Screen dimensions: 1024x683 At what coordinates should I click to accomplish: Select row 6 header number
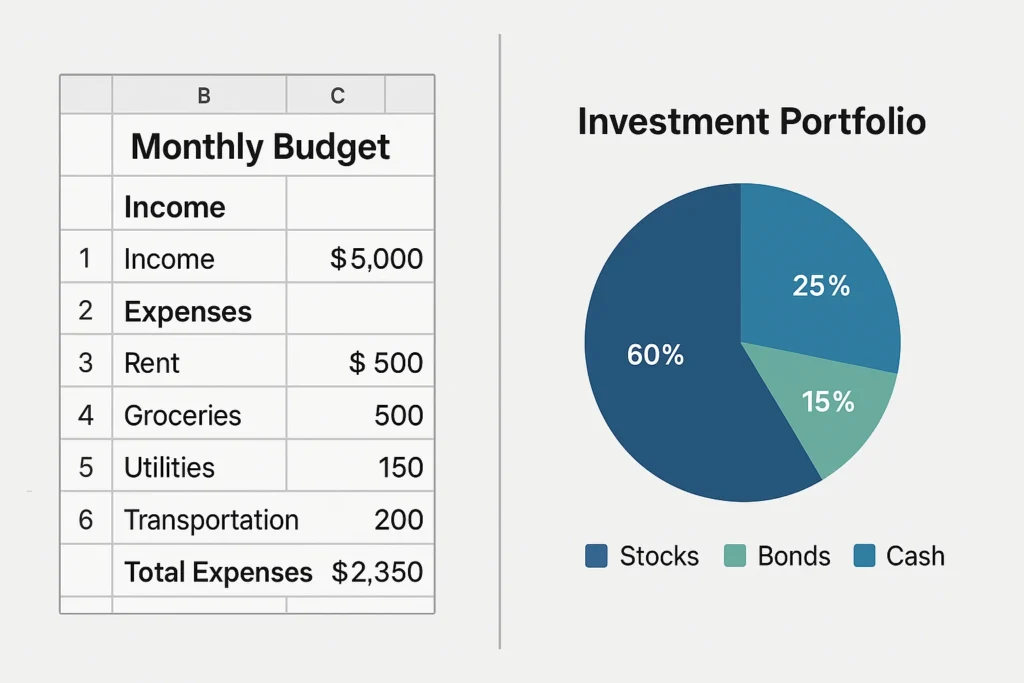point(85,519)
